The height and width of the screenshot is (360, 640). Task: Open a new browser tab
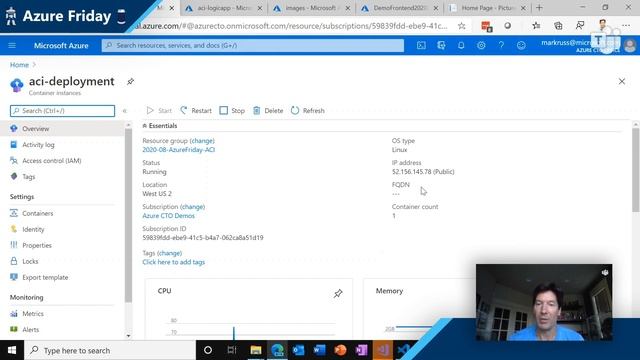point(539,8)
